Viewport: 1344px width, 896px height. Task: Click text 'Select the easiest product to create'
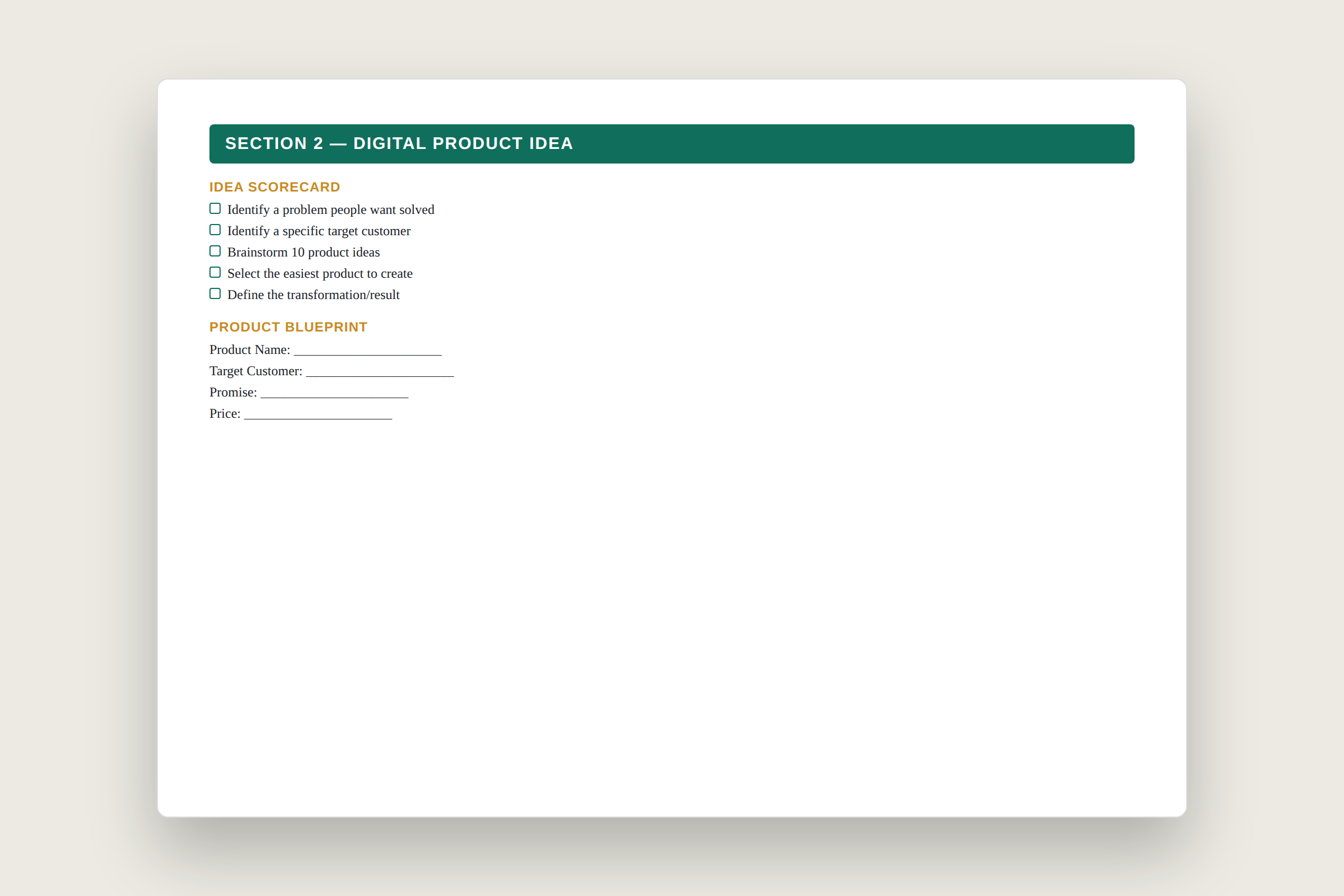tap(320, 274)
